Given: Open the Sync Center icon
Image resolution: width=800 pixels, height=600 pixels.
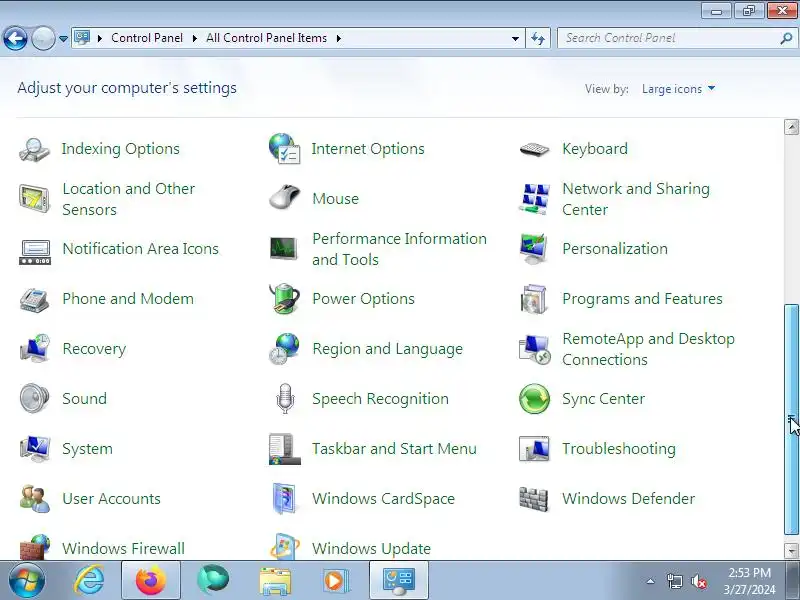Looking at the screenshot, I should pos(534,398).
